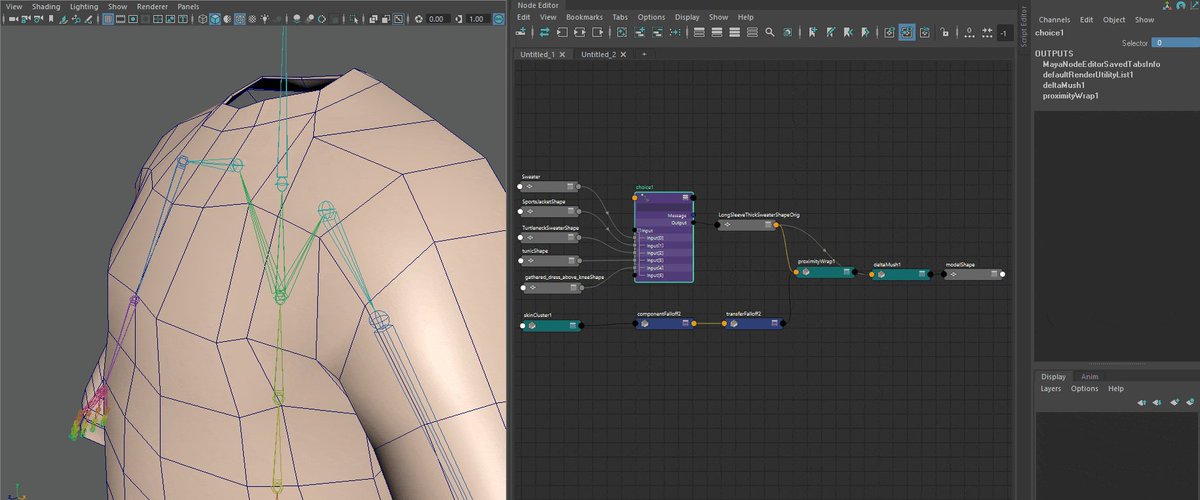Image resolution: width=1200 pixels, height=500 pixels.
Task: Toggle the highlighted sync selection icon
Action: pos(906,32)
